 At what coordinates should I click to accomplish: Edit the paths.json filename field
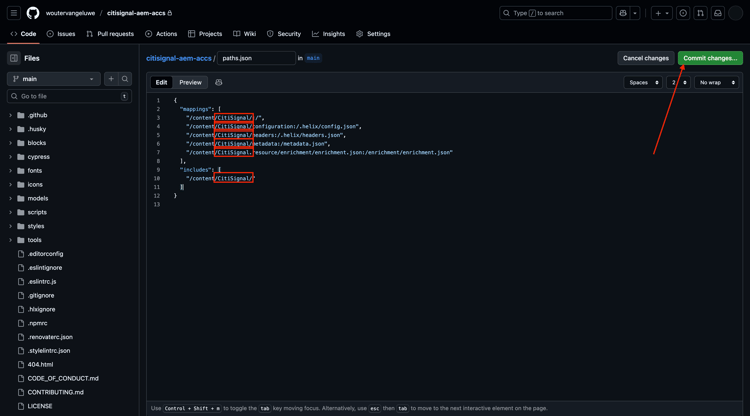[x=256, y=58]
